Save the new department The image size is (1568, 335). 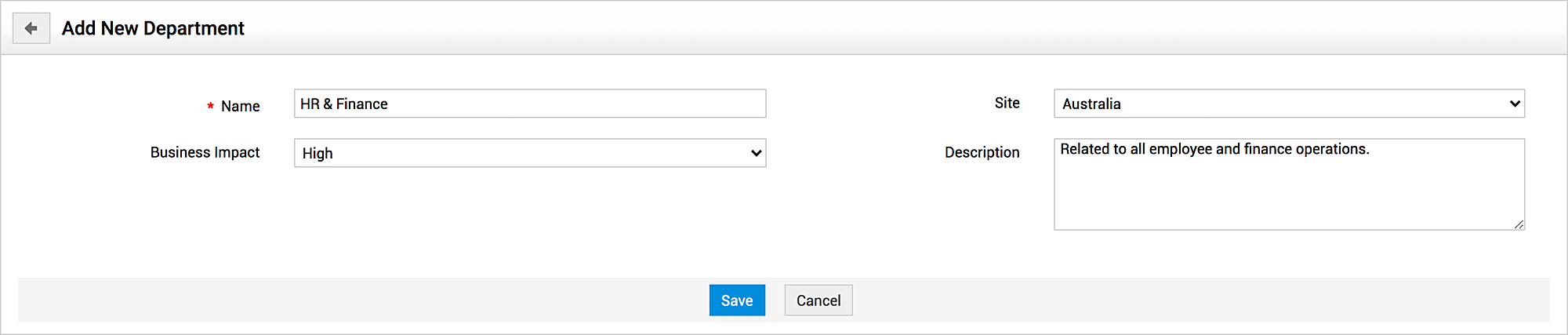pos(737,300)
